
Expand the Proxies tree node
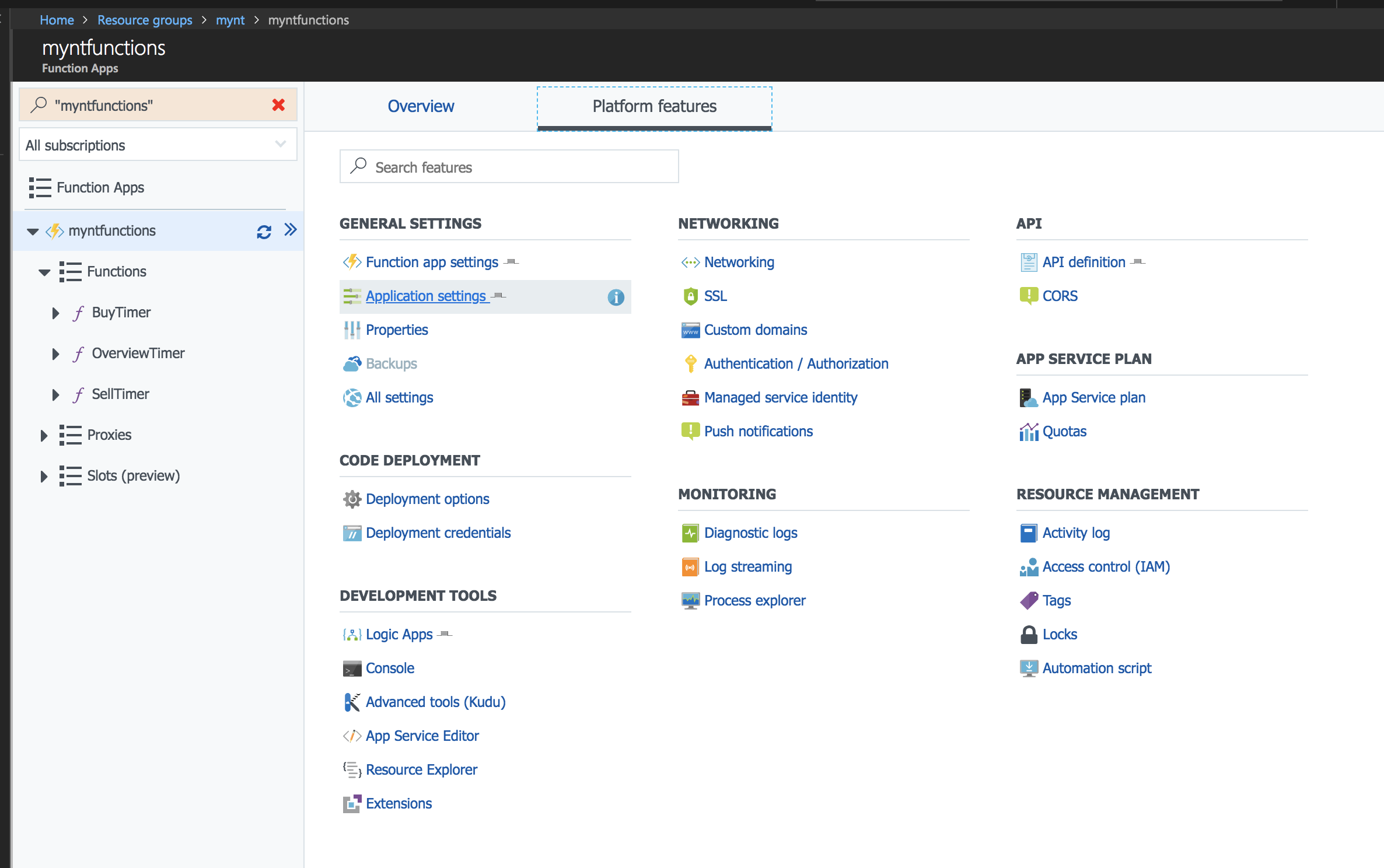pos(44,435)
